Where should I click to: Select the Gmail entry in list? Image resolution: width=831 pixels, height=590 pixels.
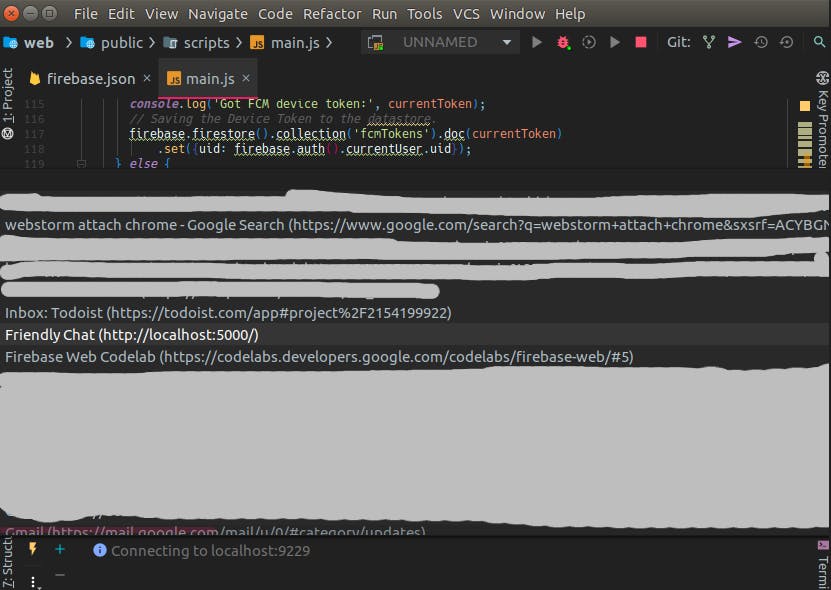click(416, 531)
